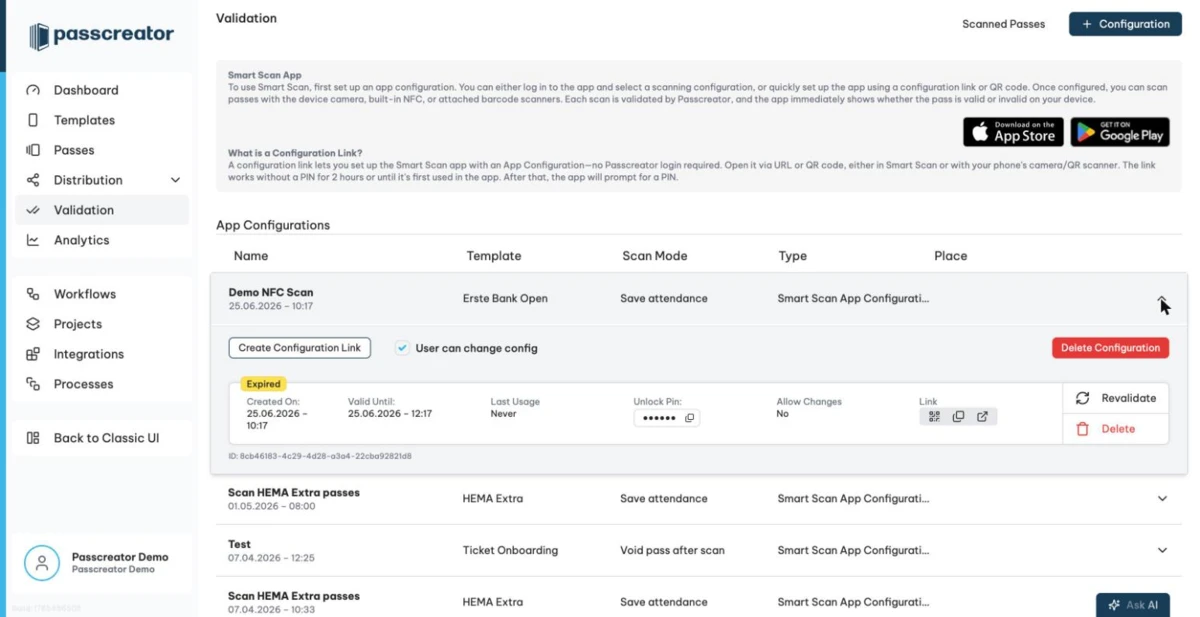Viewport: 1200px width, 617px height.
Task: Click the configuration ID text 8cb46183
Action: [x=320, y=456]
